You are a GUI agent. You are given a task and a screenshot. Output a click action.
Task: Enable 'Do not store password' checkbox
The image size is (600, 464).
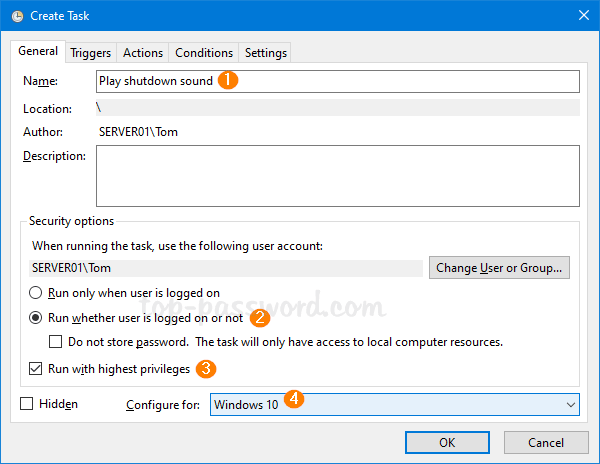[57, 342]
